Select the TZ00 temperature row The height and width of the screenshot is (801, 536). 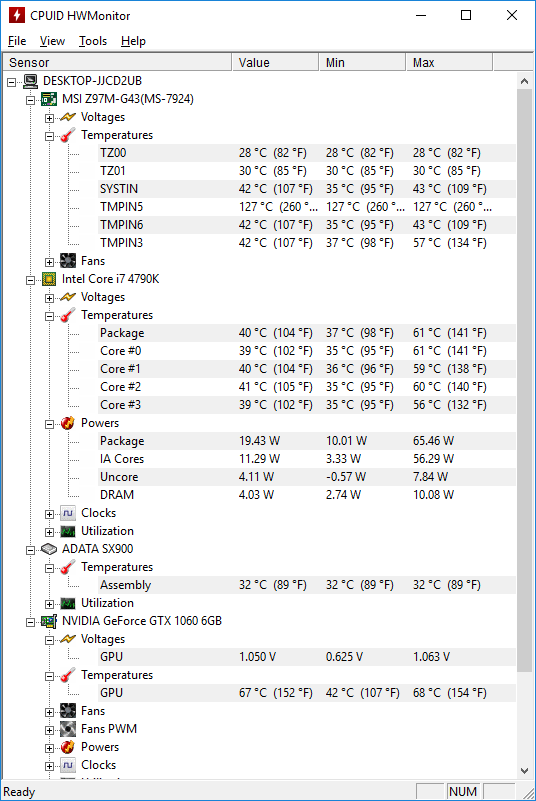307,153
